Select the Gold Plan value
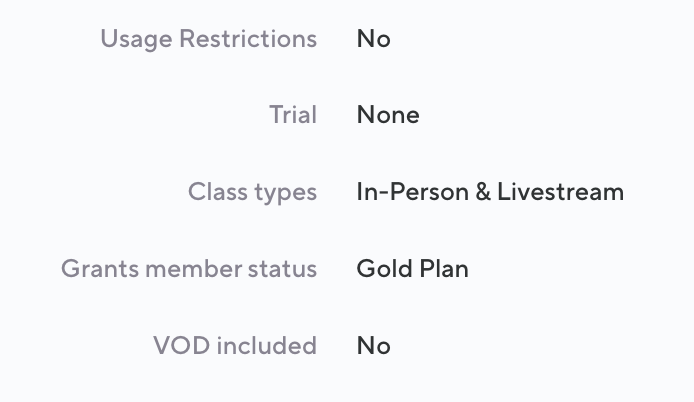 pos(412,269)
